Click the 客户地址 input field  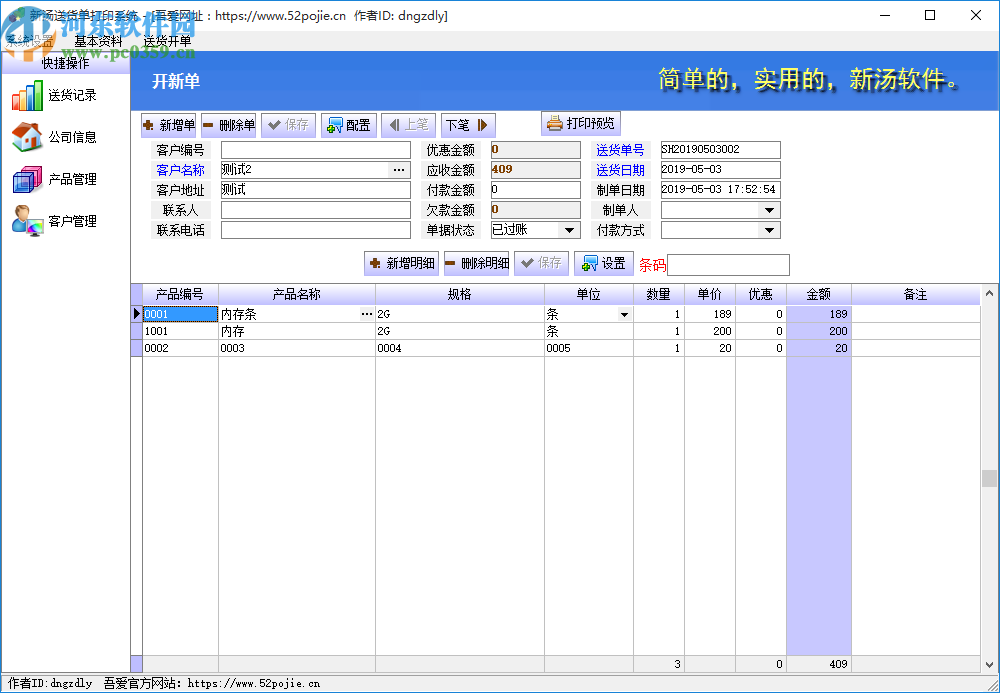pos(316,190)
